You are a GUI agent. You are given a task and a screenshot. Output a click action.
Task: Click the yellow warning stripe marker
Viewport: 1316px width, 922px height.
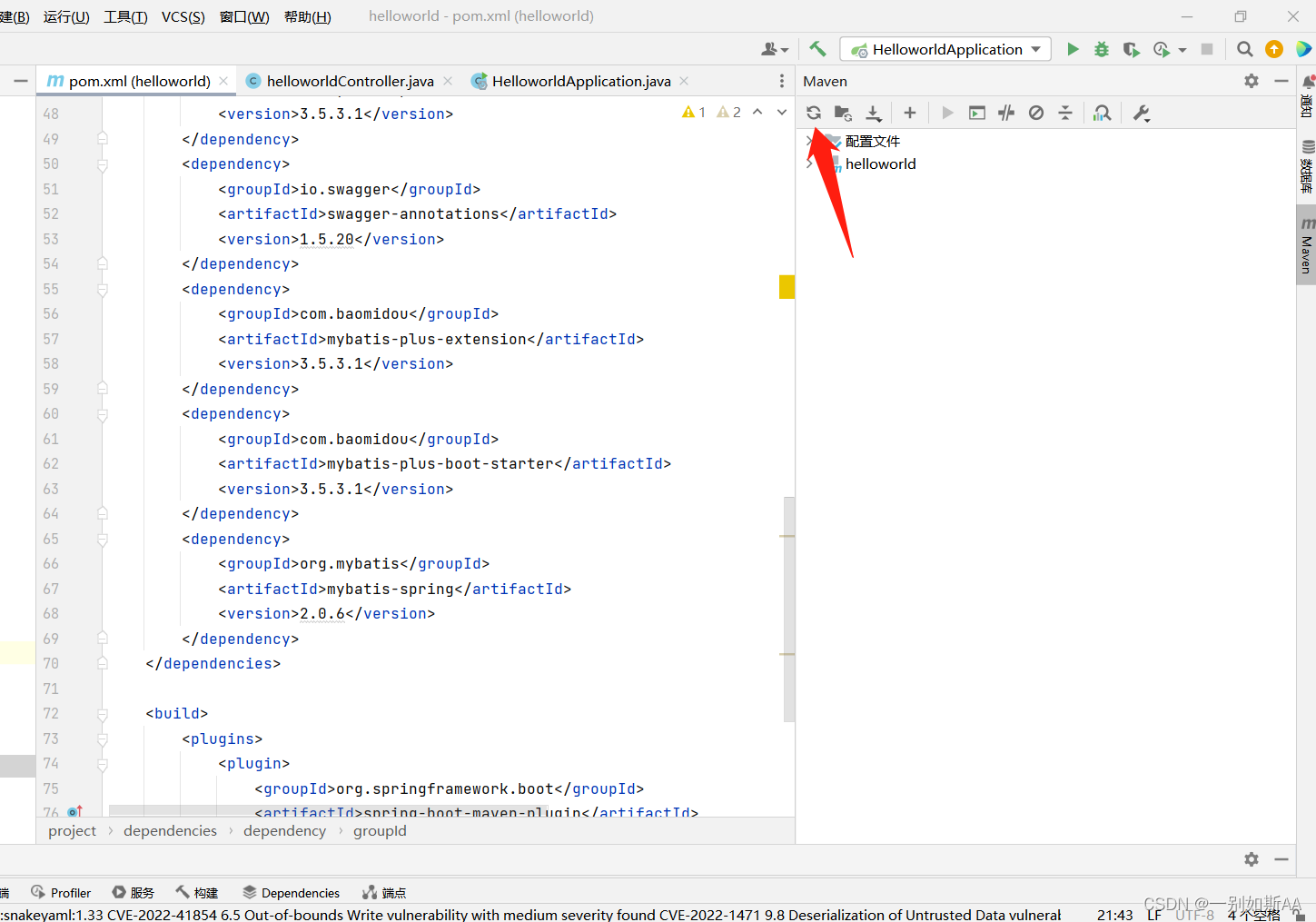(x=787, y=287)
